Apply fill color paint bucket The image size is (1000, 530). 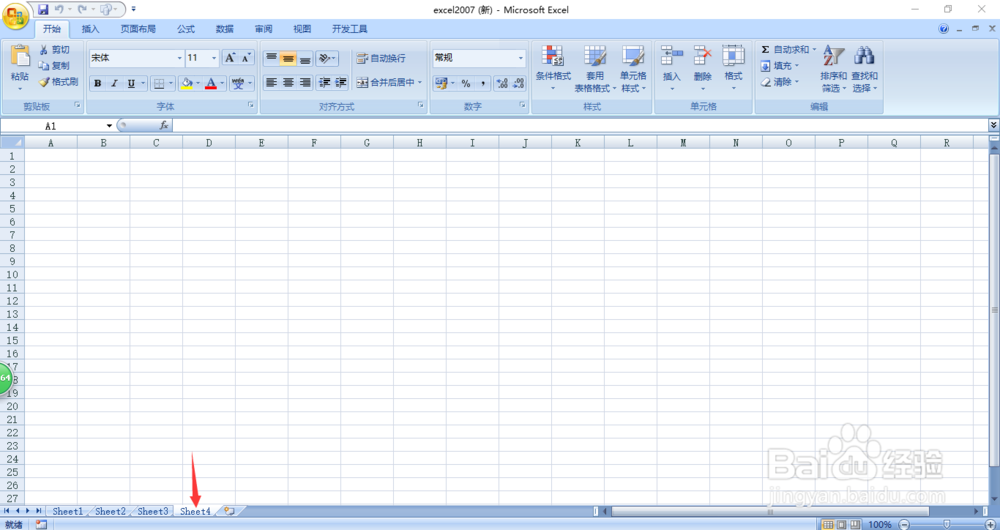pyautogui.click(x=186, y=84)
